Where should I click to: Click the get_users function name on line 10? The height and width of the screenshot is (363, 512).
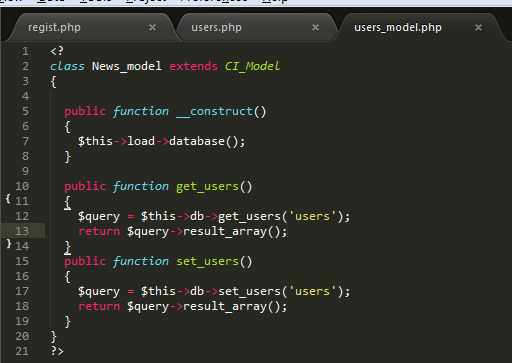[207, 186]
